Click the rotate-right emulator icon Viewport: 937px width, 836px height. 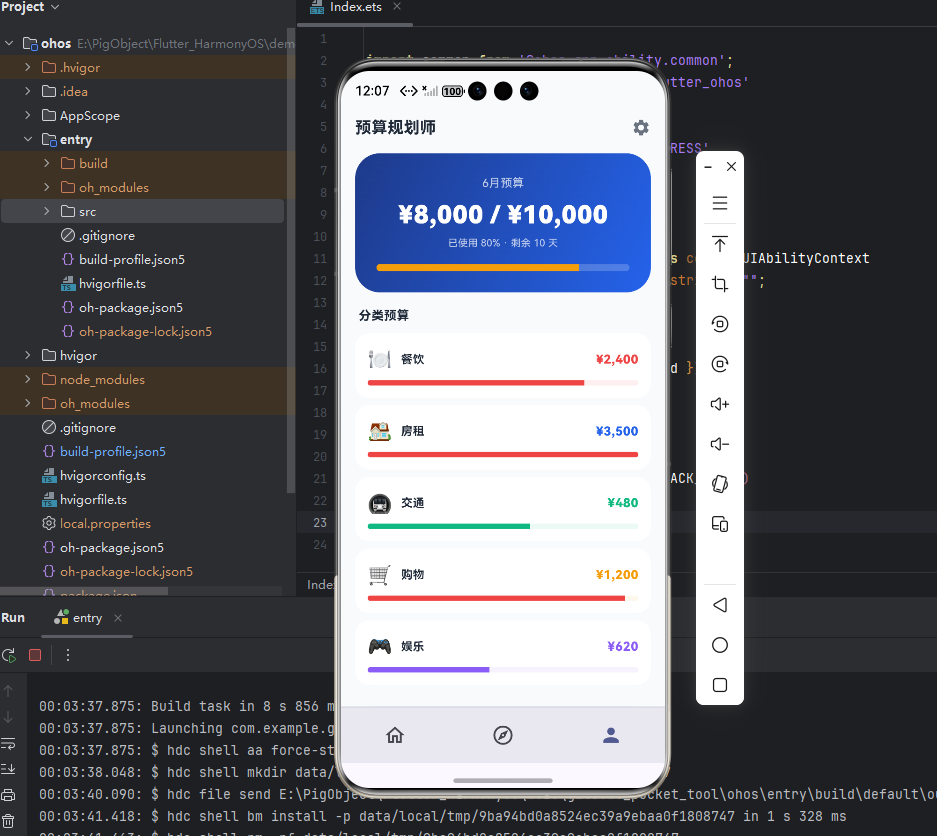pyautogui.click(x=720, y=364)
